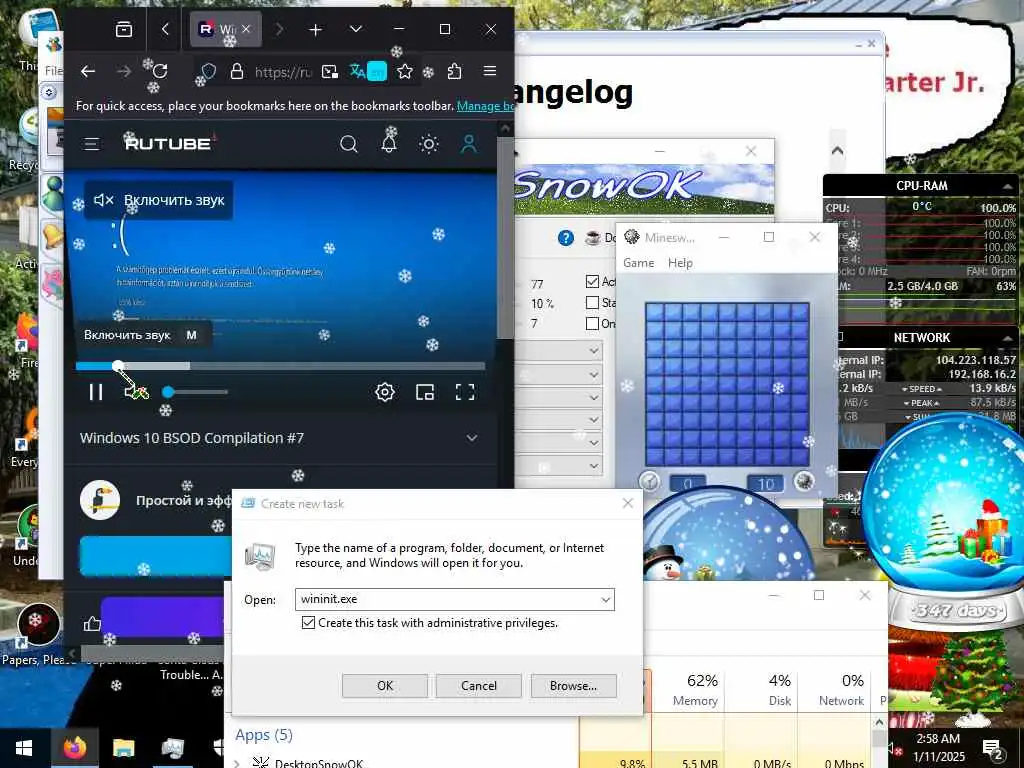The width and height of the screenshot is (1024, 768).
Task: Open the third SnowOK dropdown
Action: [x=558, y=397]
